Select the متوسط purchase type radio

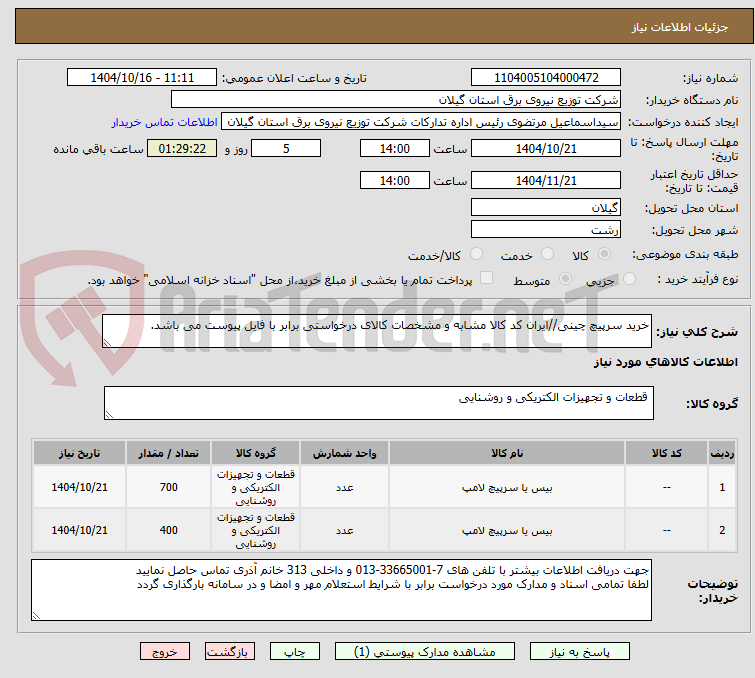565,278
